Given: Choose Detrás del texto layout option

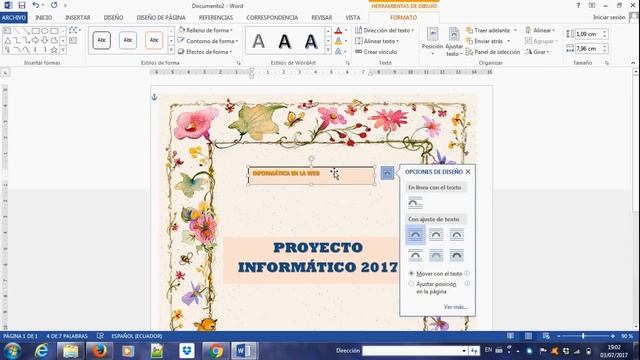Looking at the screenshot, I should (436, 256).
